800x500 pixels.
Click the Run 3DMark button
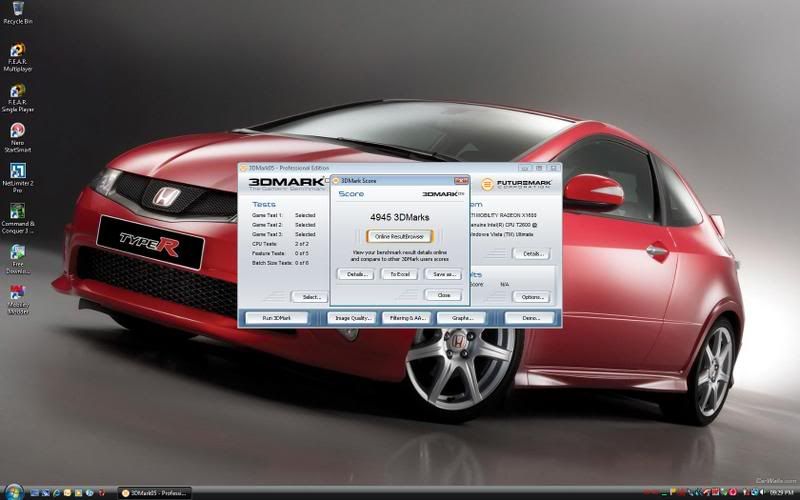tap(277, 318)
